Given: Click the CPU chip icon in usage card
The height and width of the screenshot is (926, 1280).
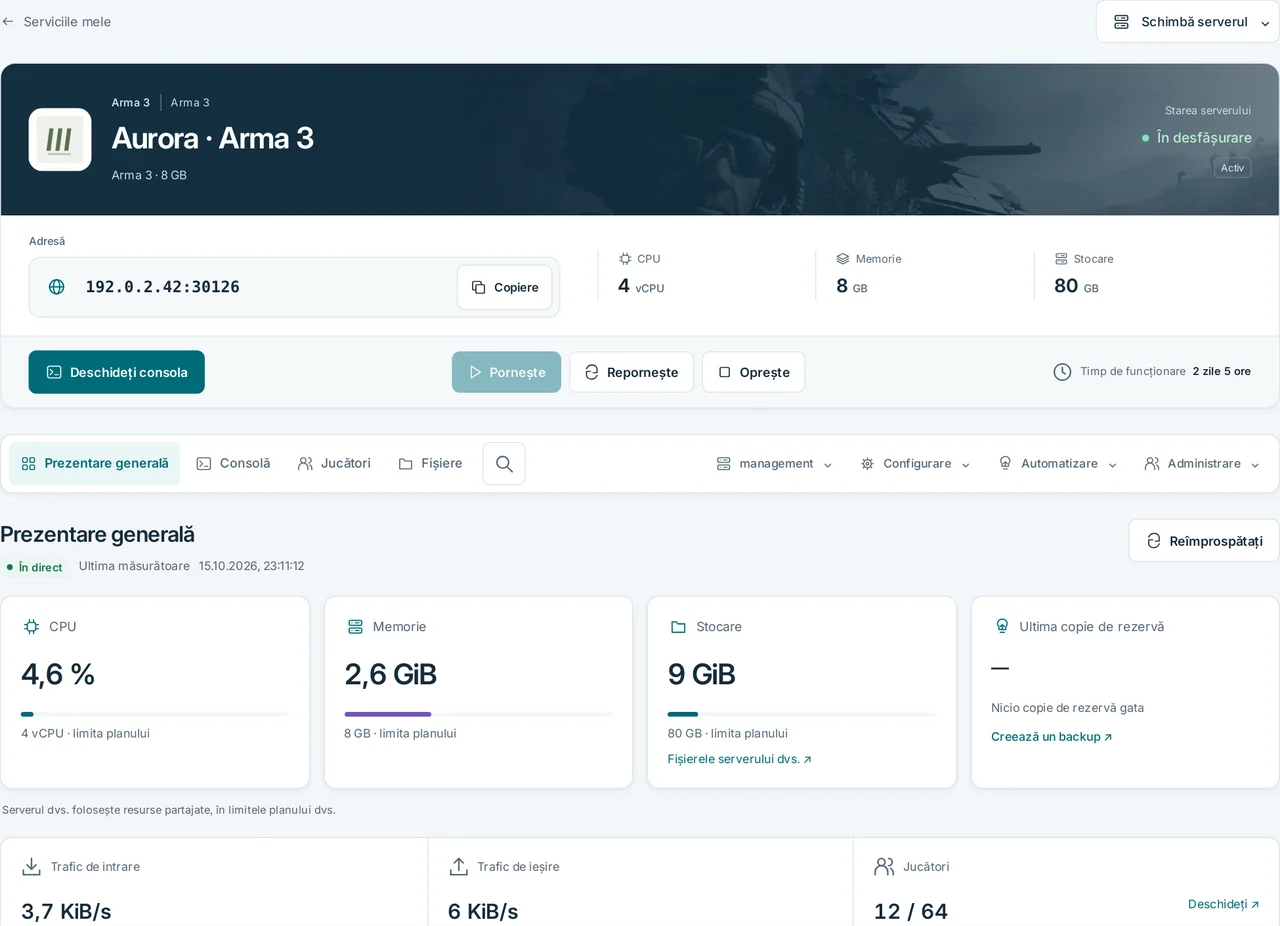Looking at the screenshot, I should pyautogui.click(x=31, y=627).
